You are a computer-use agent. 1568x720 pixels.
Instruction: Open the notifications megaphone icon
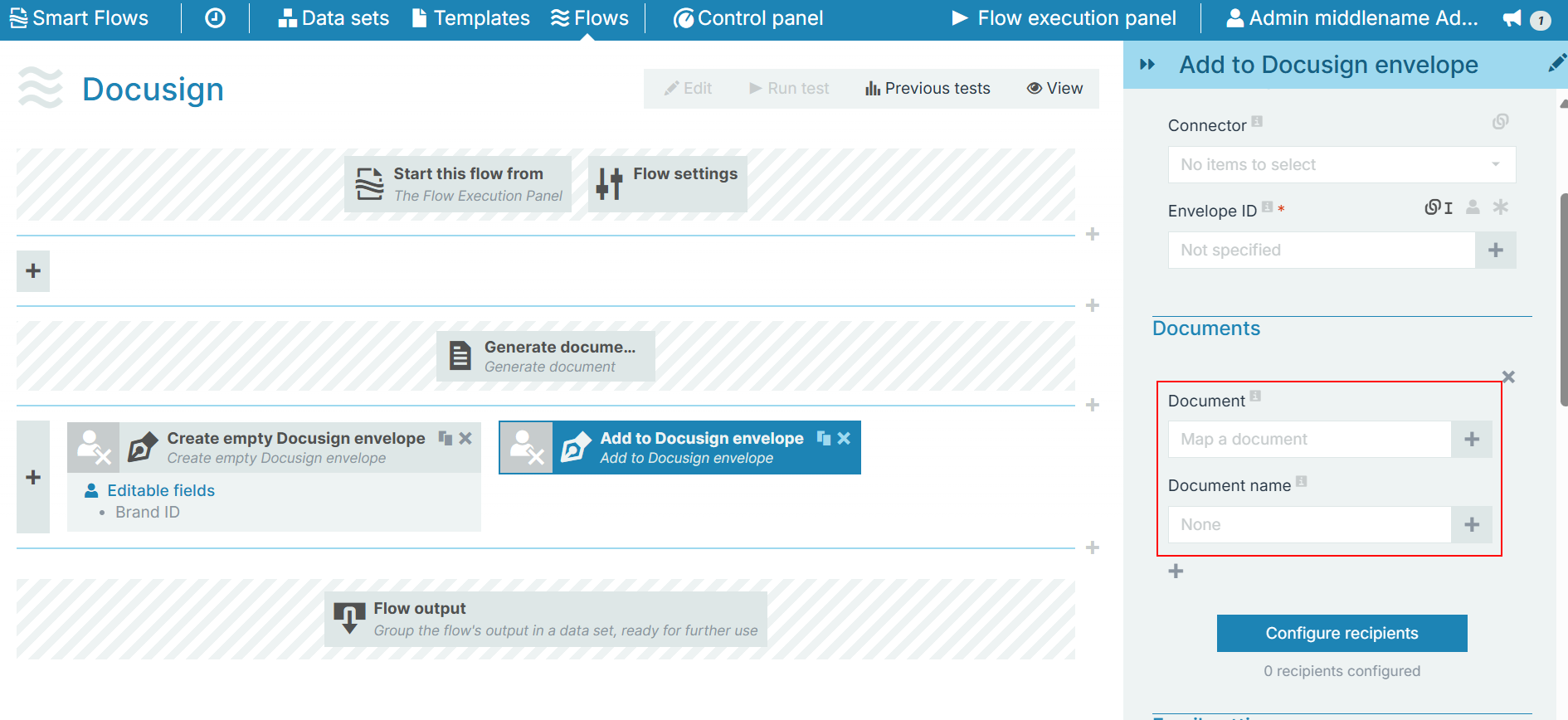[x=1512, y=18]
